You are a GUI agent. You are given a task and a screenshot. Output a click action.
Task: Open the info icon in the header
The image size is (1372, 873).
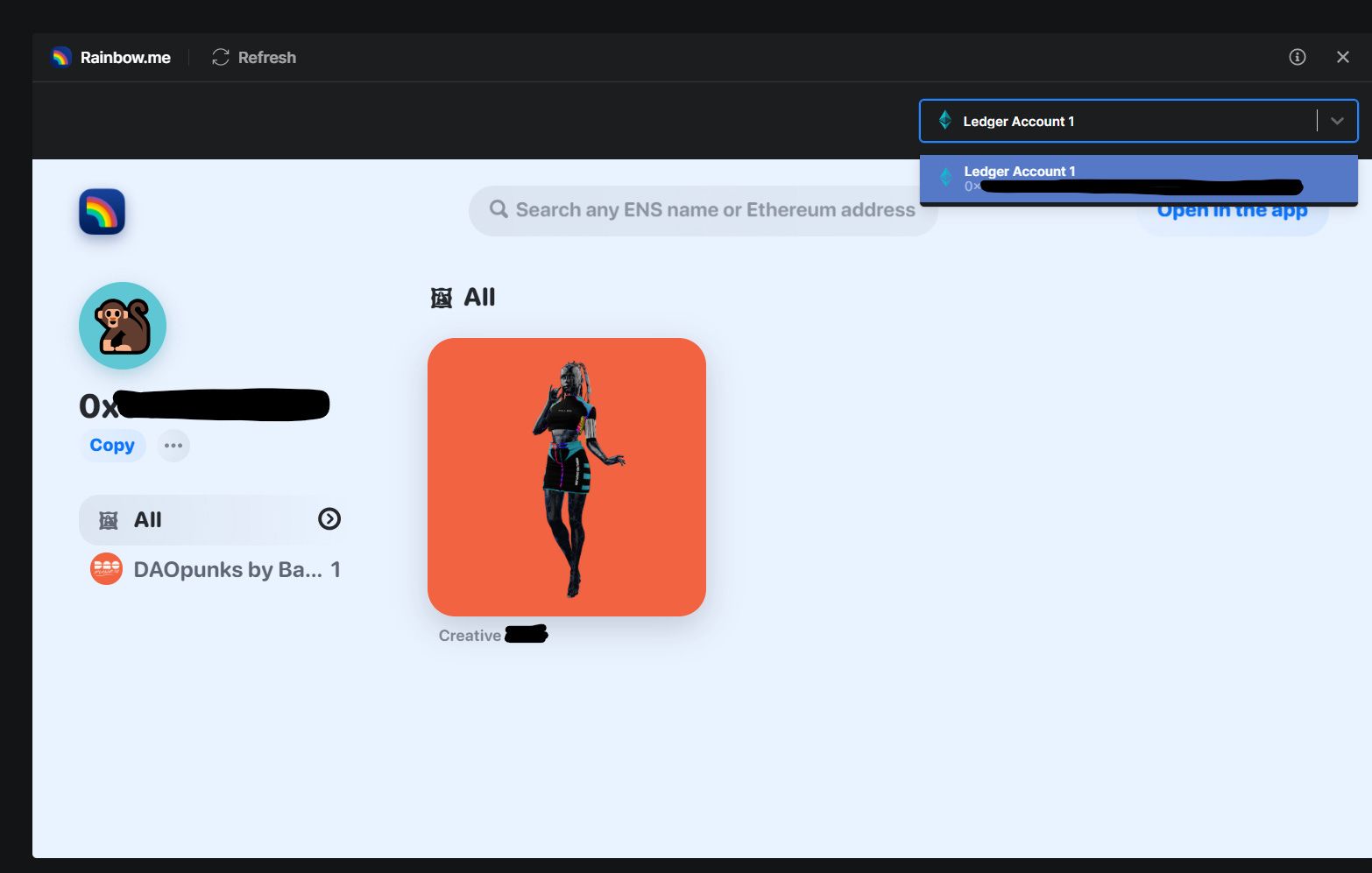pos(1297,58)
